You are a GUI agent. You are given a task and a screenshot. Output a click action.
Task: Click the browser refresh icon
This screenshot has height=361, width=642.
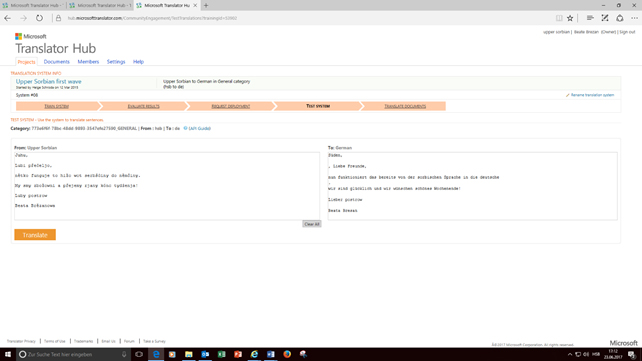(x=39, y=18)
